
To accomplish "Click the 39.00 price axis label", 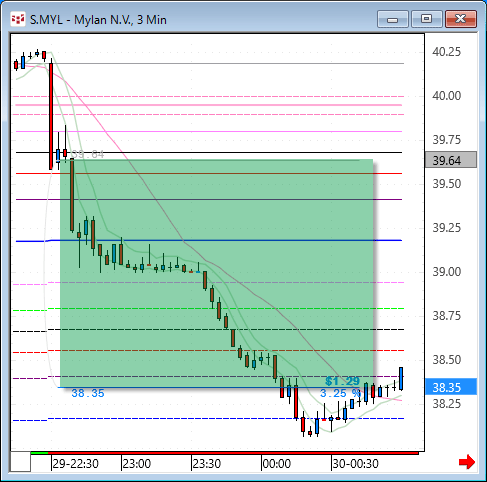I will (447, 272).
